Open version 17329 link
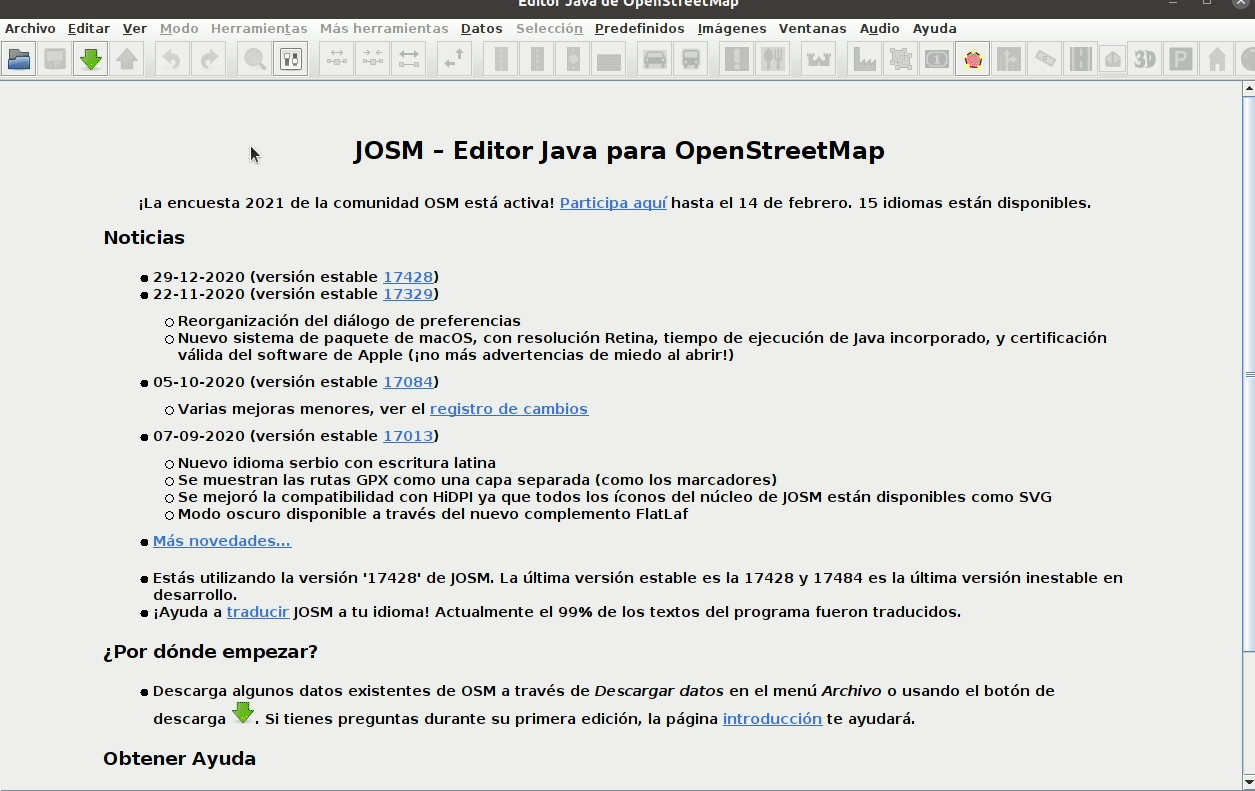 (408, 294)
